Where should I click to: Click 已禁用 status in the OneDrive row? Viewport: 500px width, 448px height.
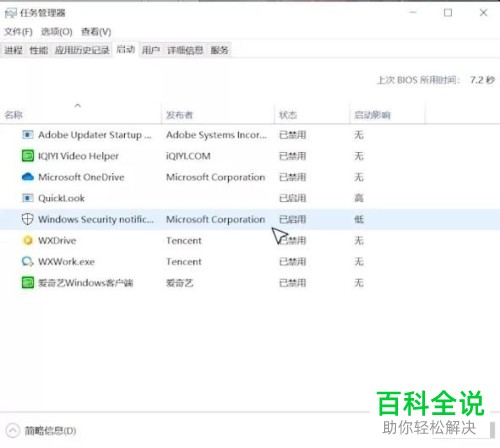click(292, 177)
